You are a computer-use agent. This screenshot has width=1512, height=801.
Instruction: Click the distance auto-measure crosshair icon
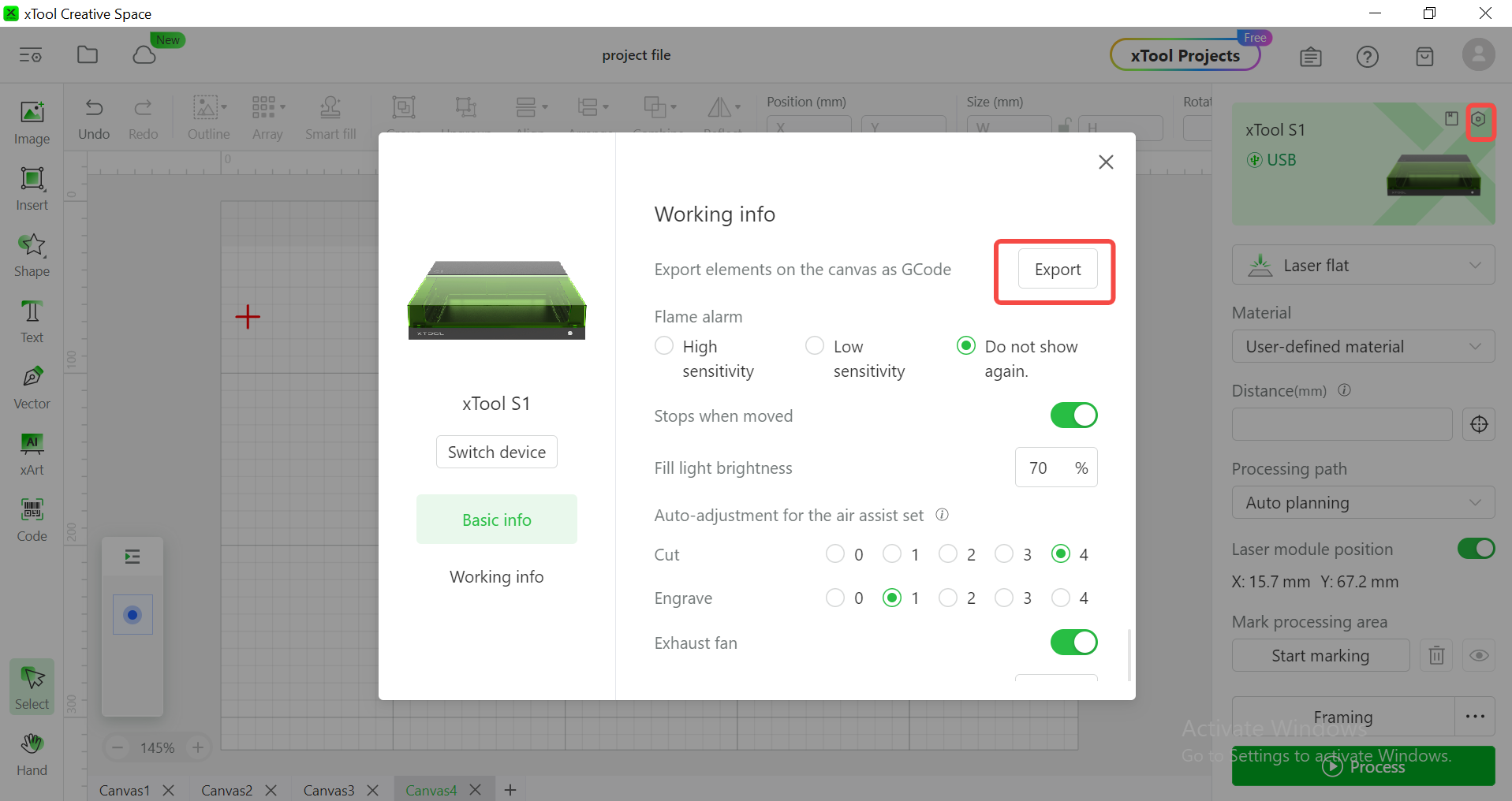1479,424
